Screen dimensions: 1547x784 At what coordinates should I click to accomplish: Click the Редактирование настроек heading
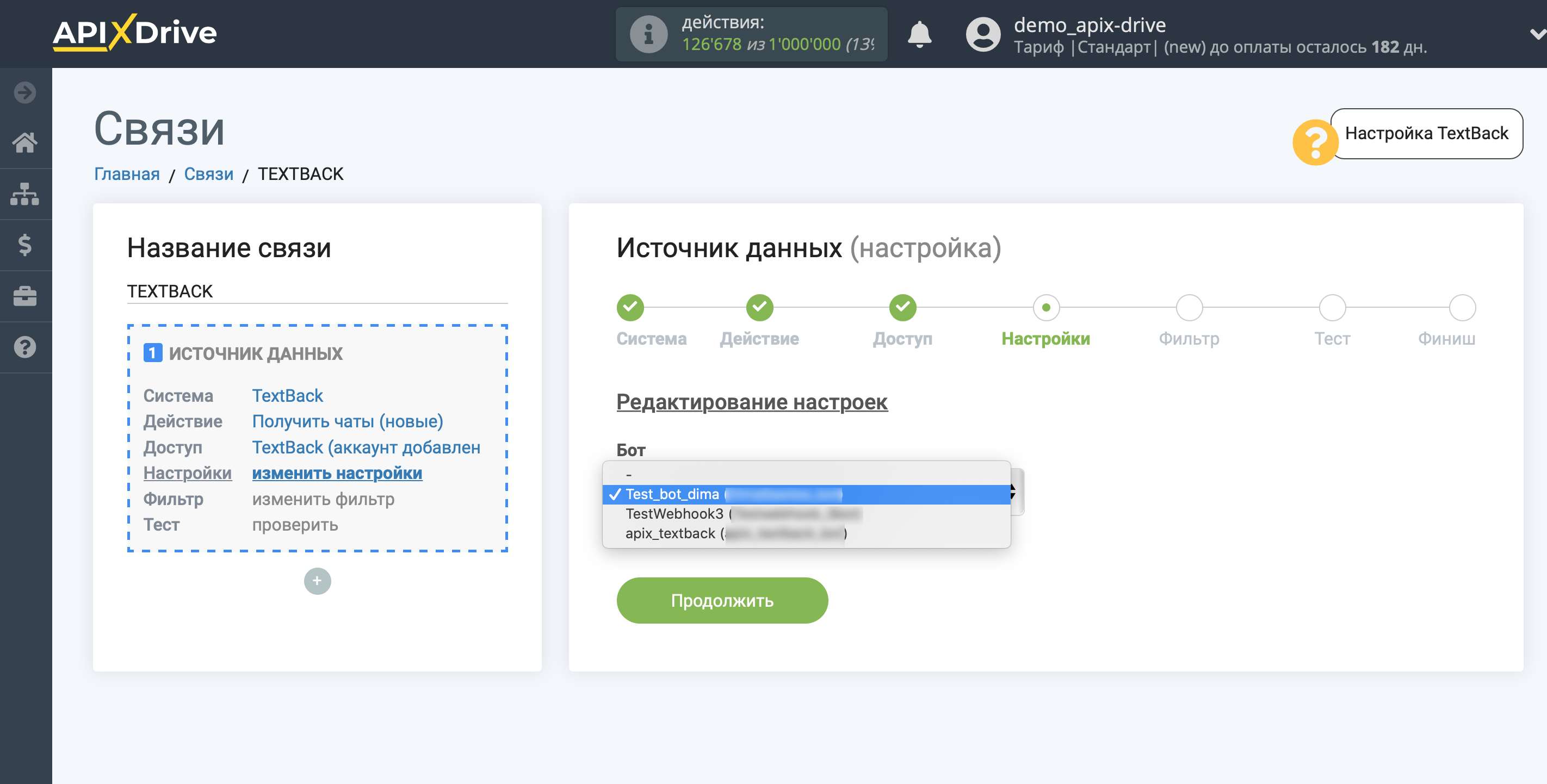(x=752, y=402)
